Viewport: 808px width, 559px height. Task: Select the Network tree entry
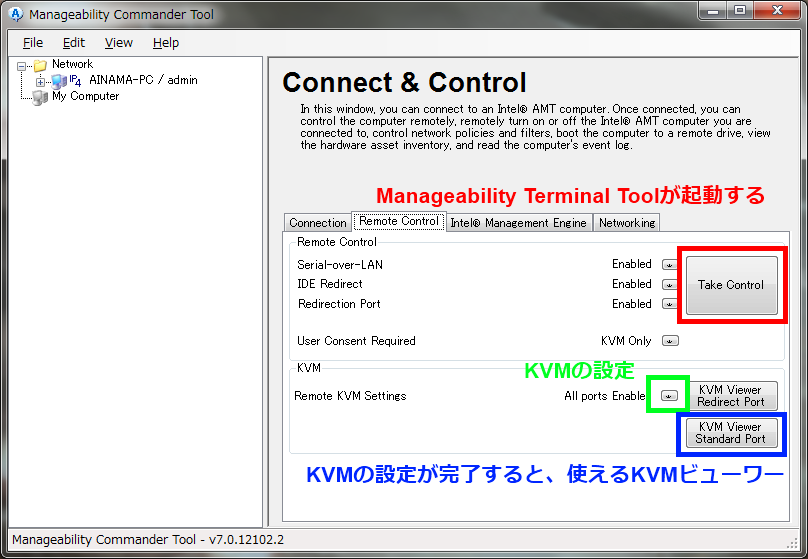73,64
